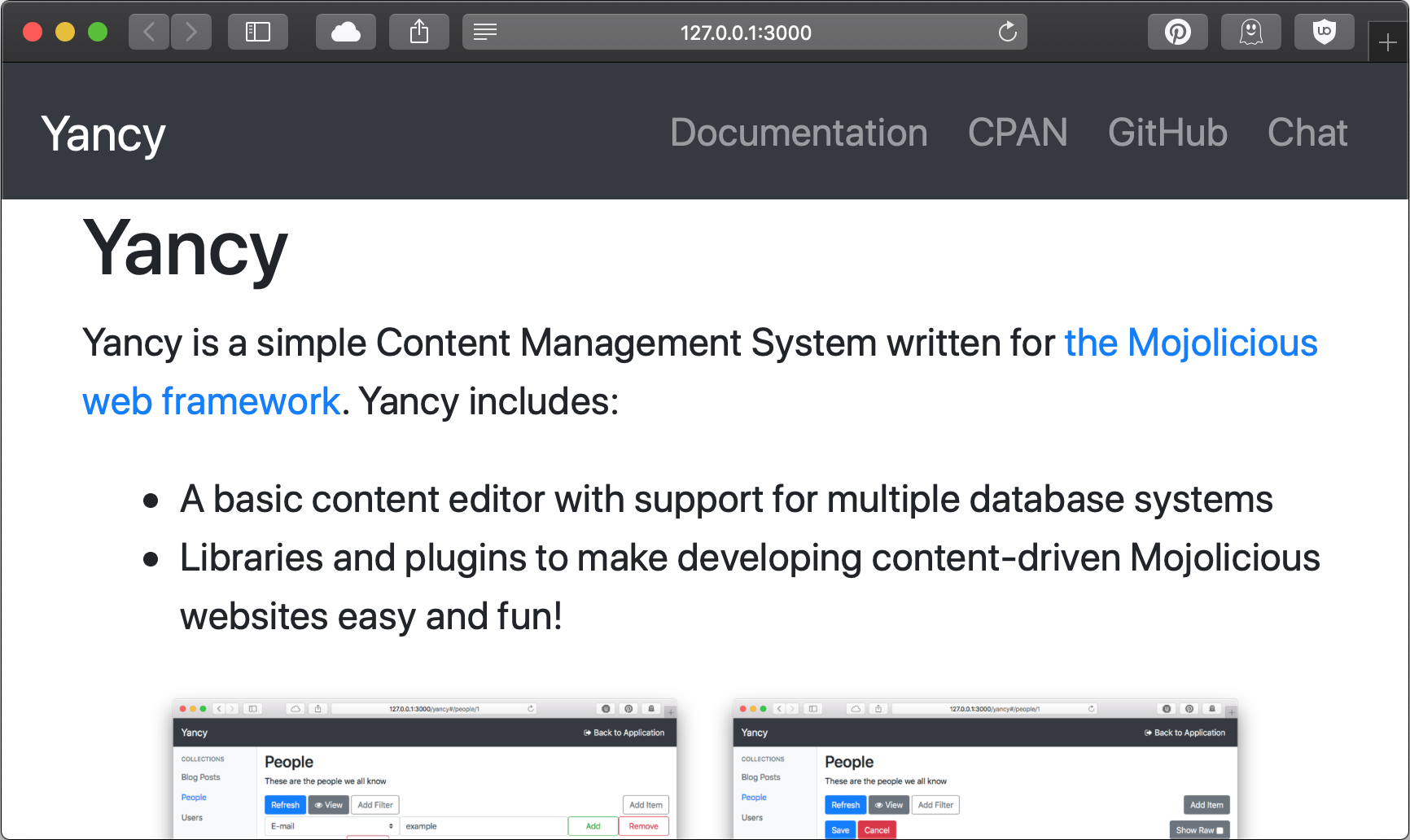Add a new tab with plus button
1410x840 pixels.
pos(1389,42)
